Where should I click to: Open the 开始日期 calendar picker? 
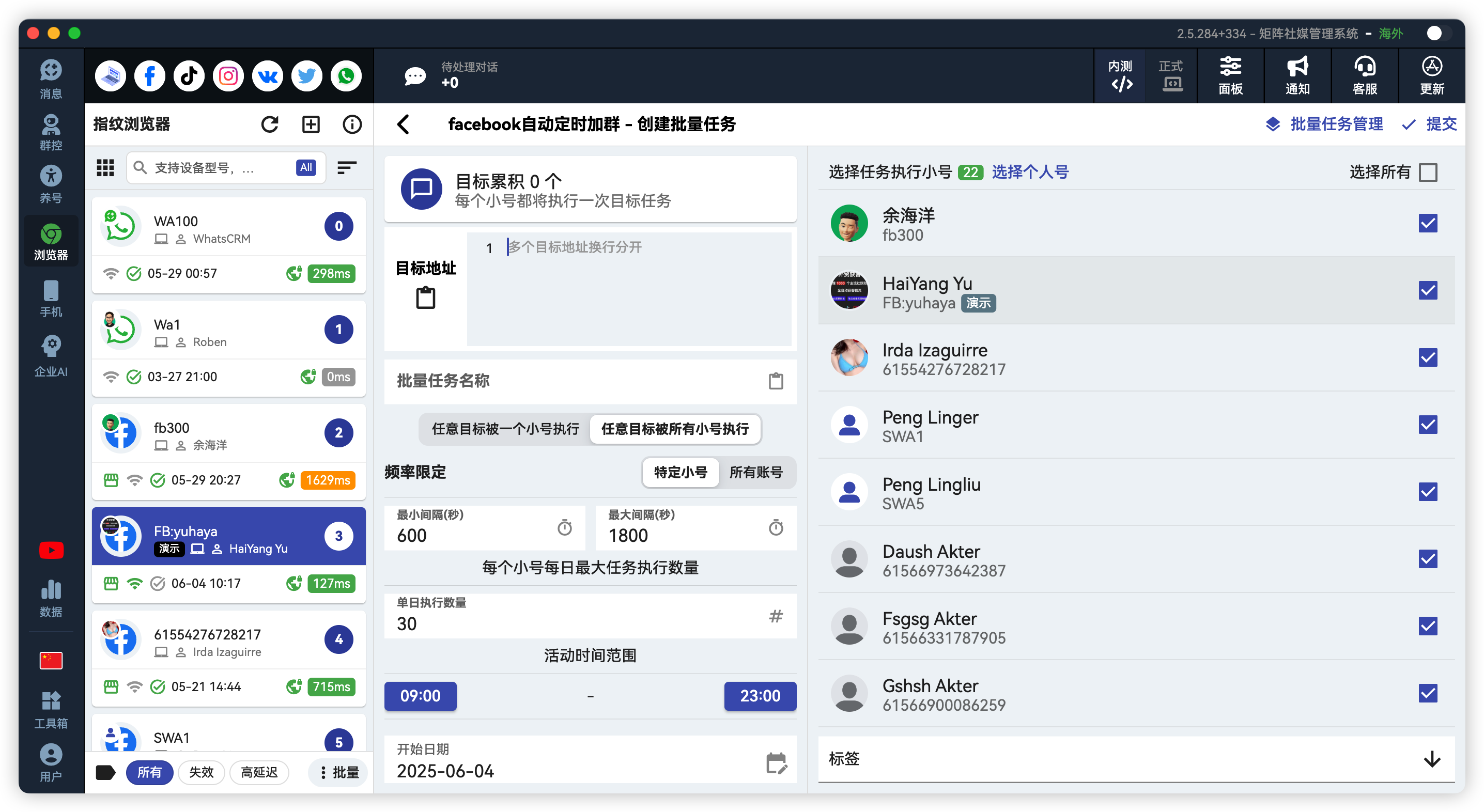(776, 763)
